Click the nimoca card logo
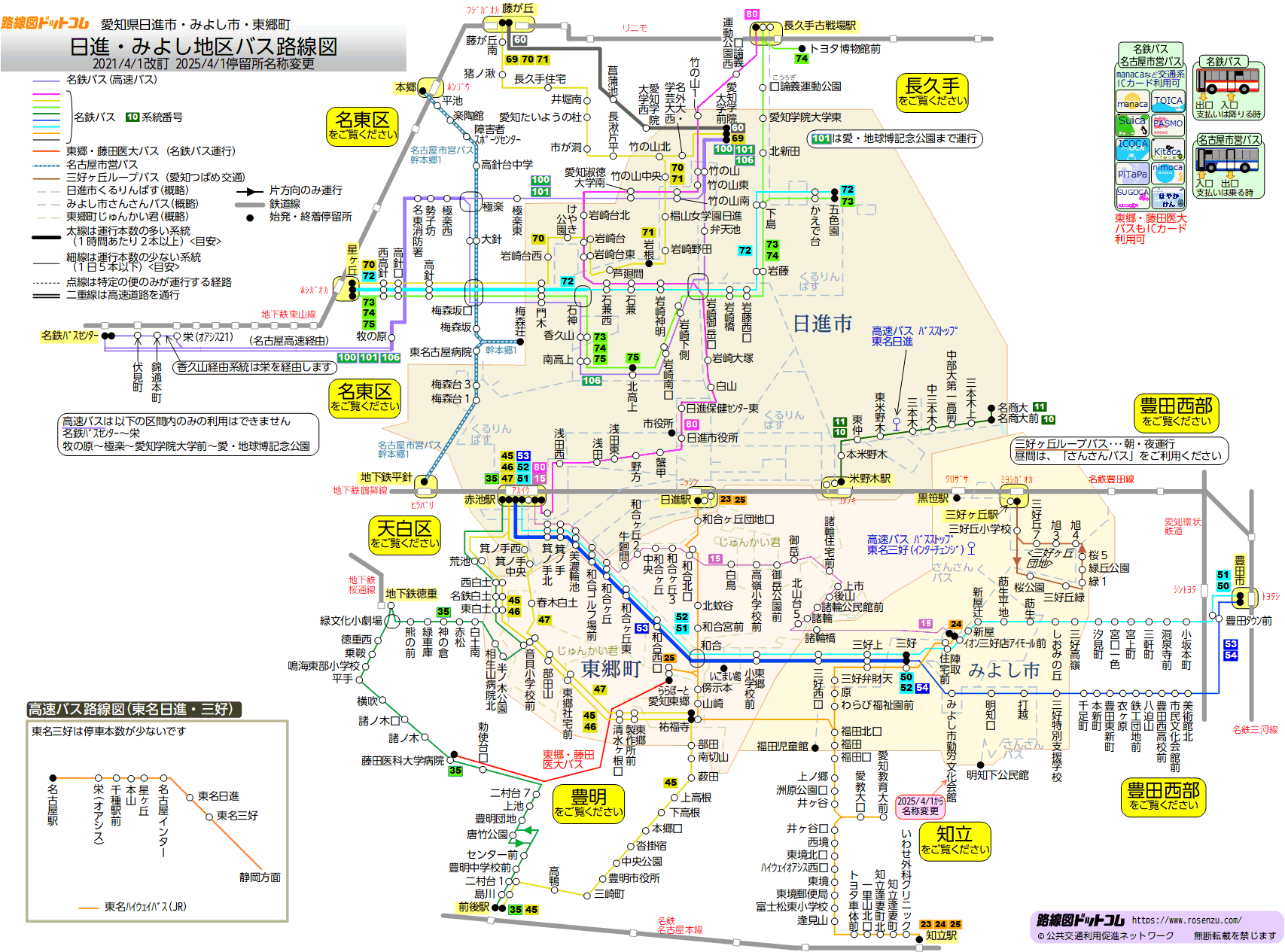Image resolution: width=1285 pixels, height=952 pixels. point(1168,173)
